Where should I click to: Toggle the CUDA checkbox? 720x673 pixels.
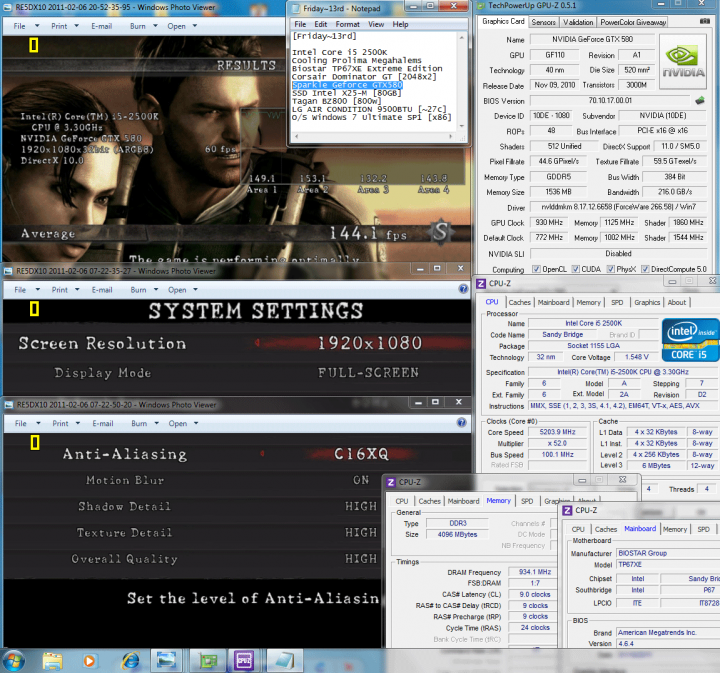[575, 269]
